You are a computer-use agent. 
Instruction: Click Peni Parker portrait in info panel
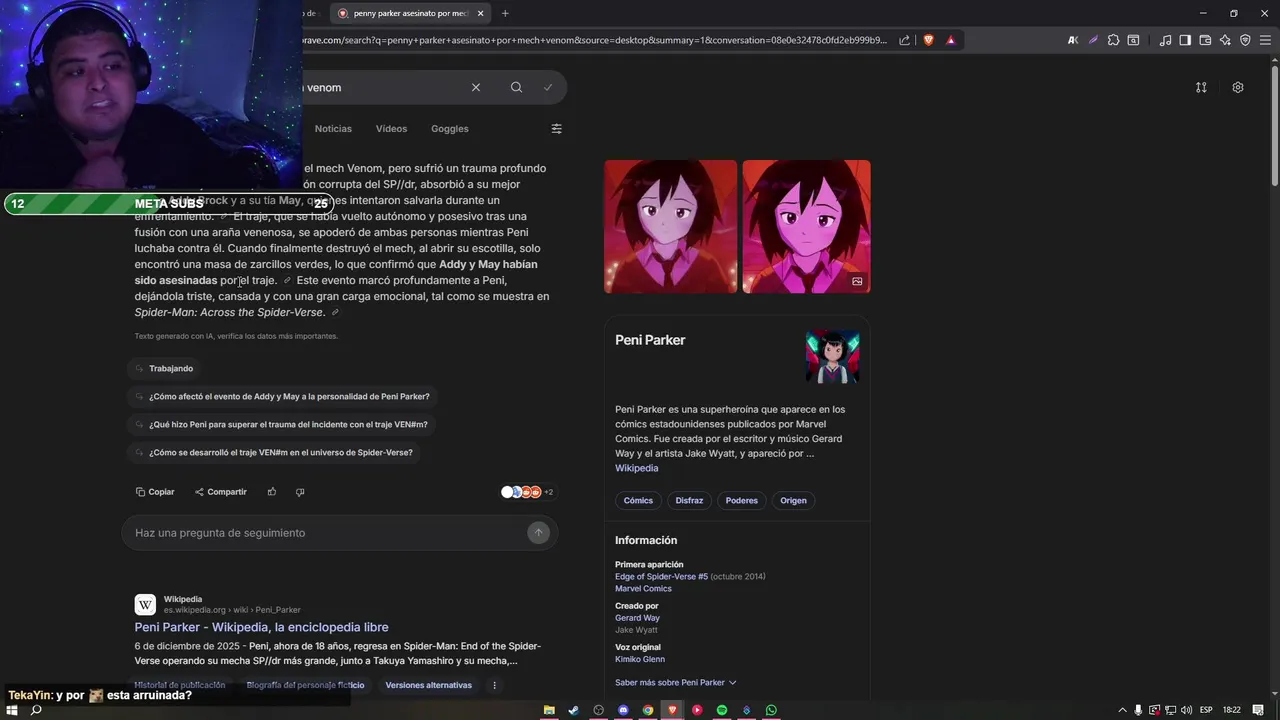pyautogui.click(x=832, y=357)
